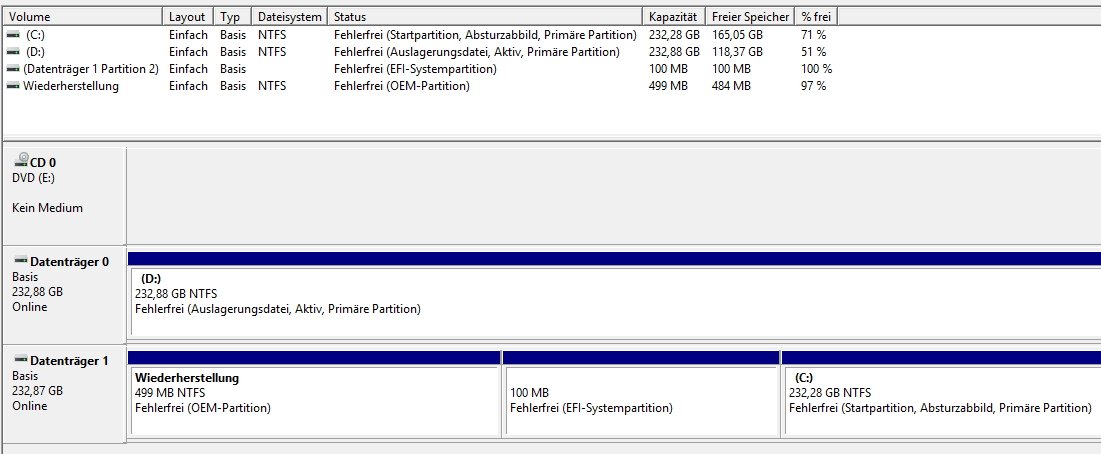Sort by Kapazität column header

point(674,17)
